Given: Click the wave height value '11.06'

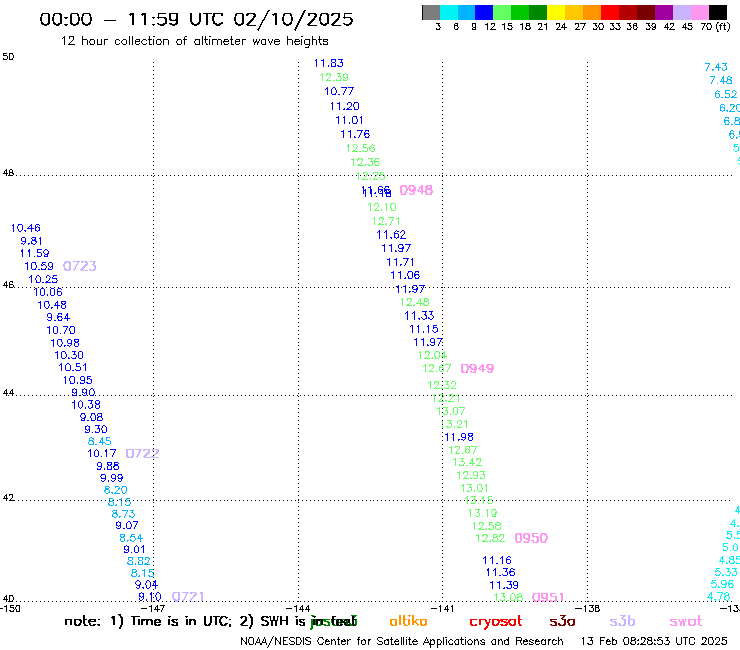Looking at the screenshot, I should [405, 276].
